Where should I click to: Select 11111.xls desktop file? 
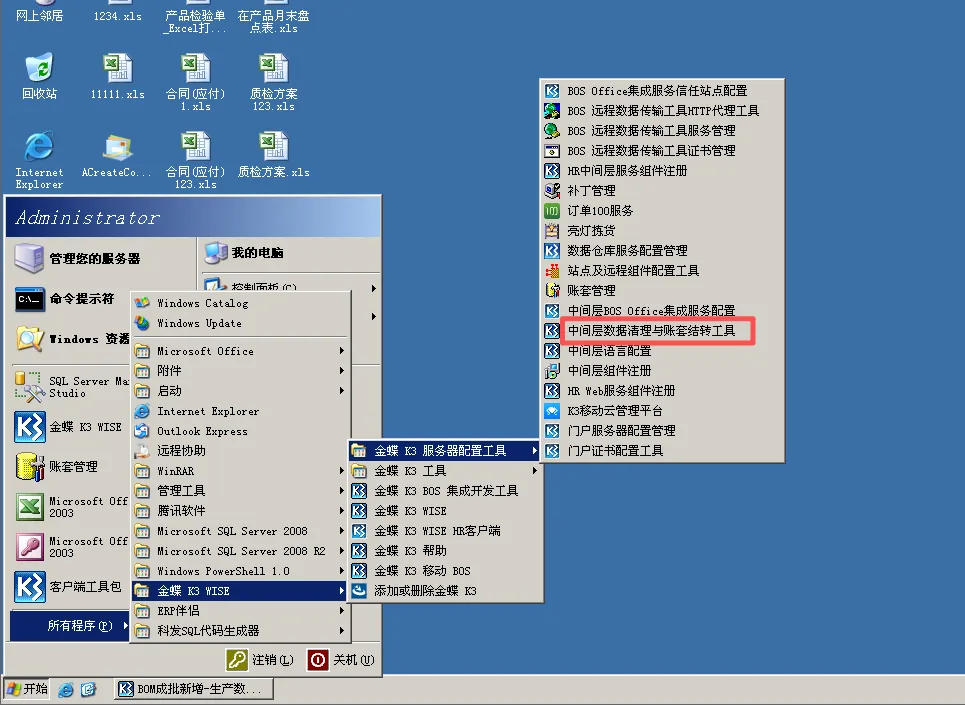click(x=118, y=76)
